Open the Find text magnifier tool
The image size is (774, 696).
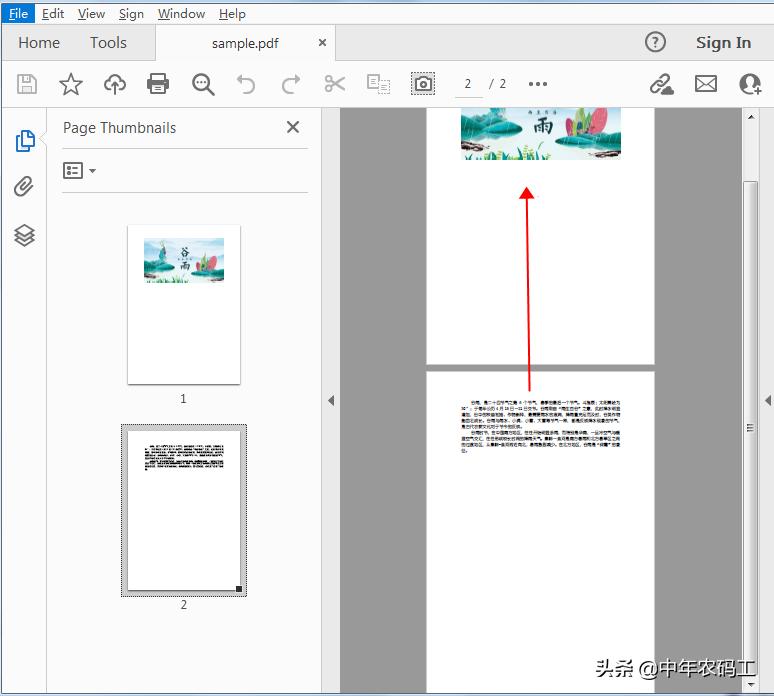coord(203,84)
